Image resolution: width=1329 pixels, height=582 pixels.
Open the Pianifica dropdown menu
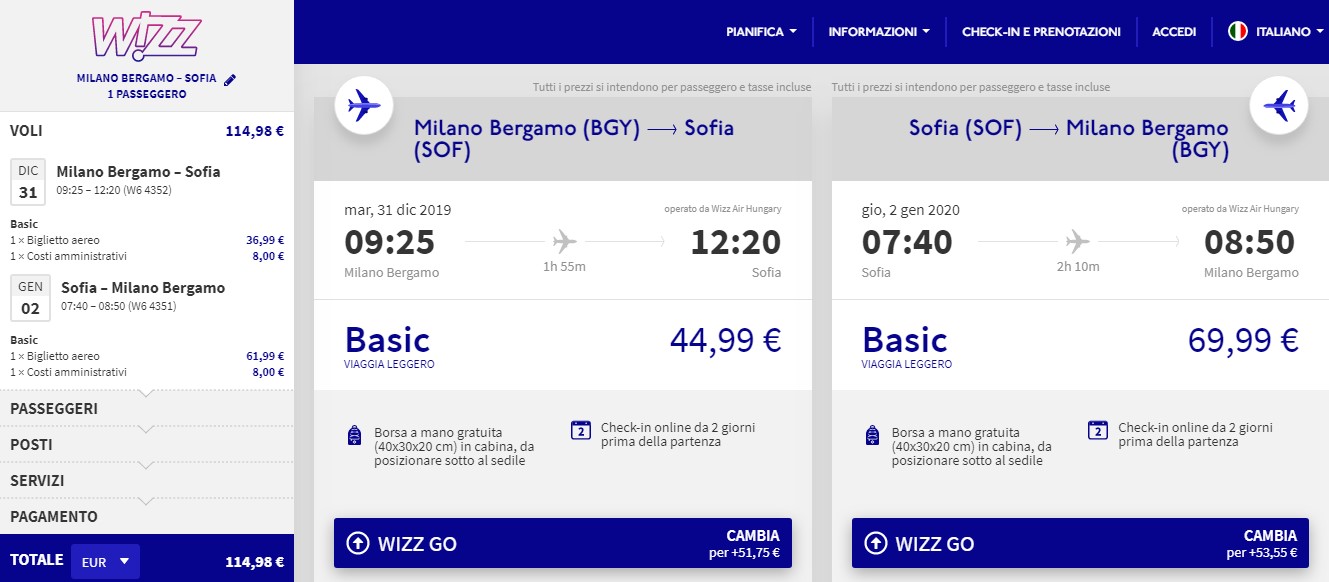[x=761, y=31]
